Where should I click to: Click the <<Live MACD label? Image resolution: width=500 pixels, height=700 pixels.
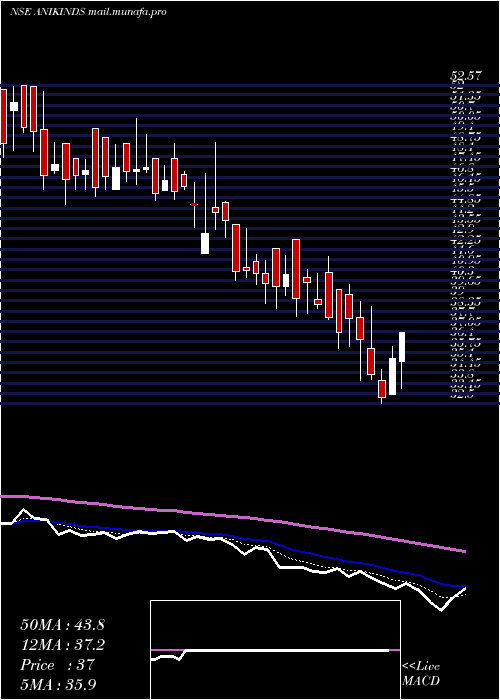coord(421,674)
